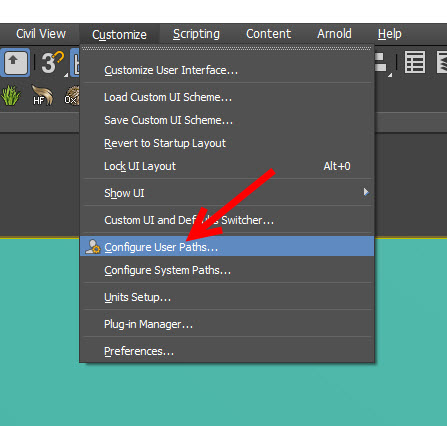
Task: Toggle the 3D snaps icon
Action: coord(53,62)
